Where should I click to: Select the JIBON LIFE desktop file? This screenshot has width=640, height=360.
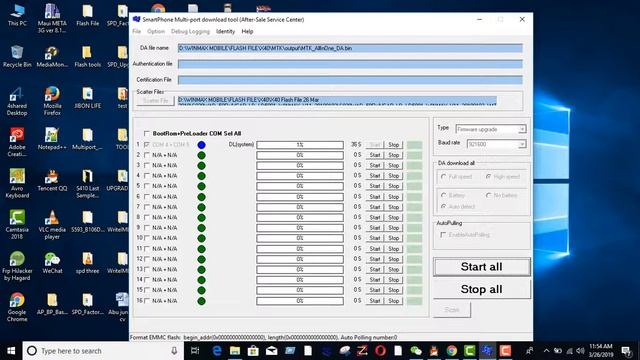[x=87, y=98]
